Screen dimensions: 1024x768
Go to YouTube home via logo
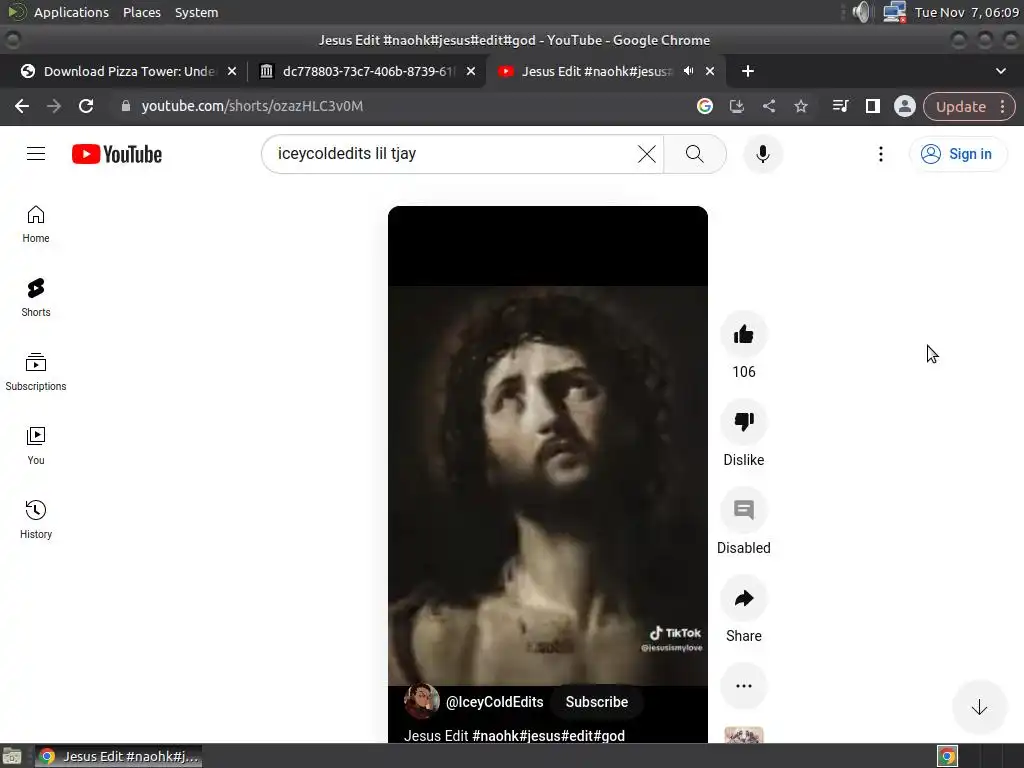click(x=117, y=154)
